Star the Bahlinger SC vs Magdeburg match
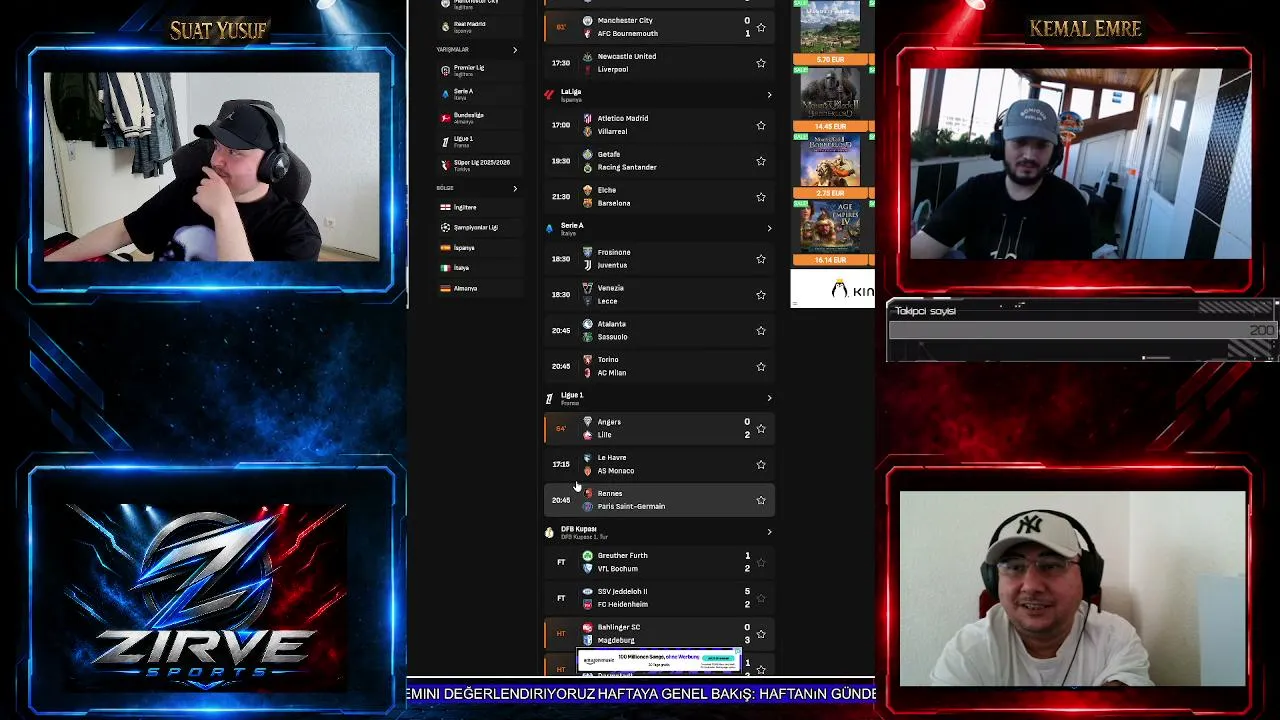This screenshot has width=1280, height=720. pos(761,634)
